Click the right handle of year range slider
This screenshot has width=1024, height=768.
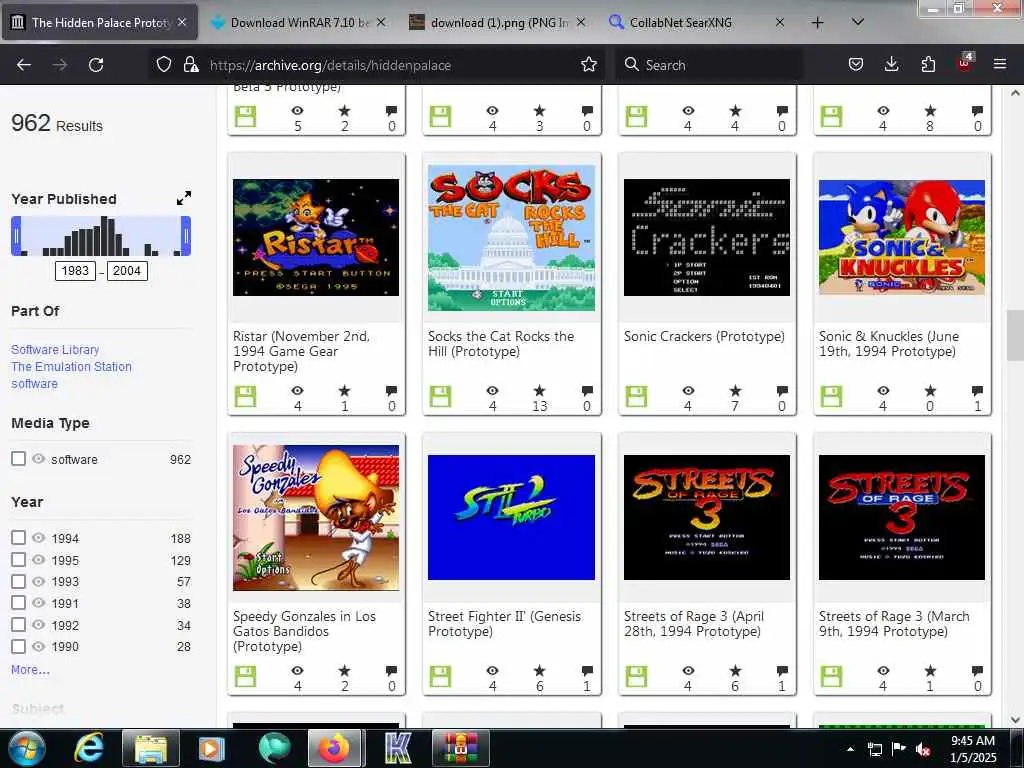pos(186,236)
